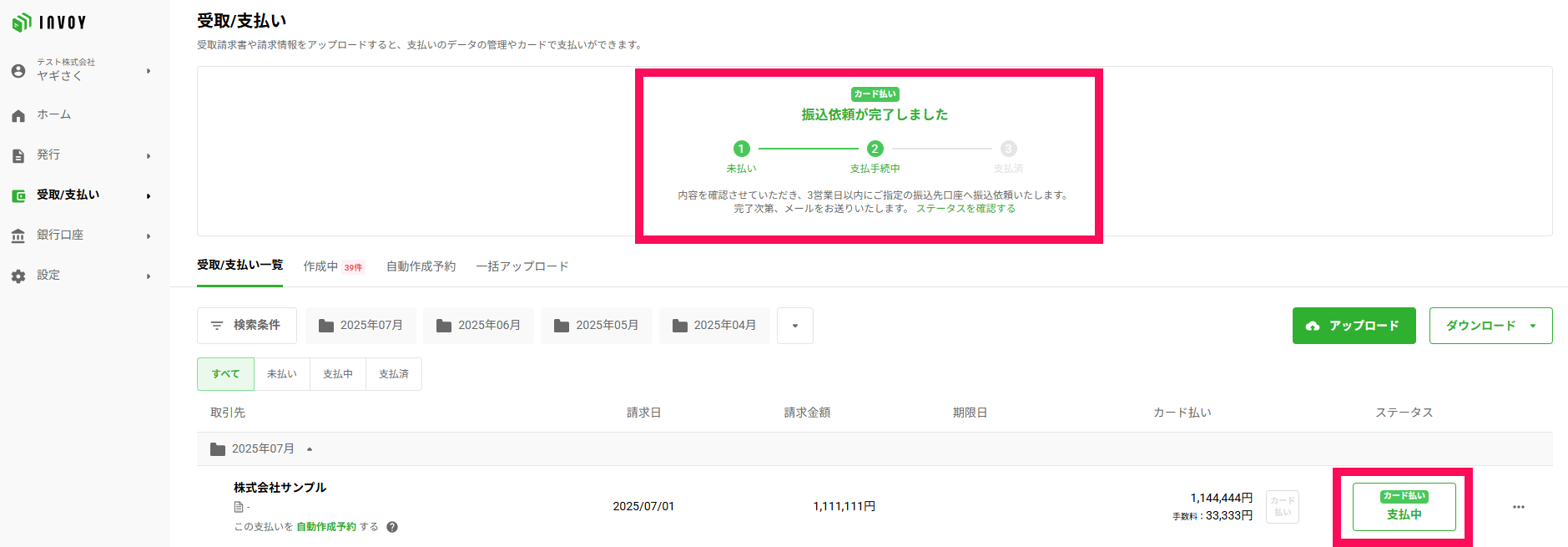This screenshot has width=1568, height=547.
Task: Click the 支払中 status button
Action: [x=1404, y=507]
